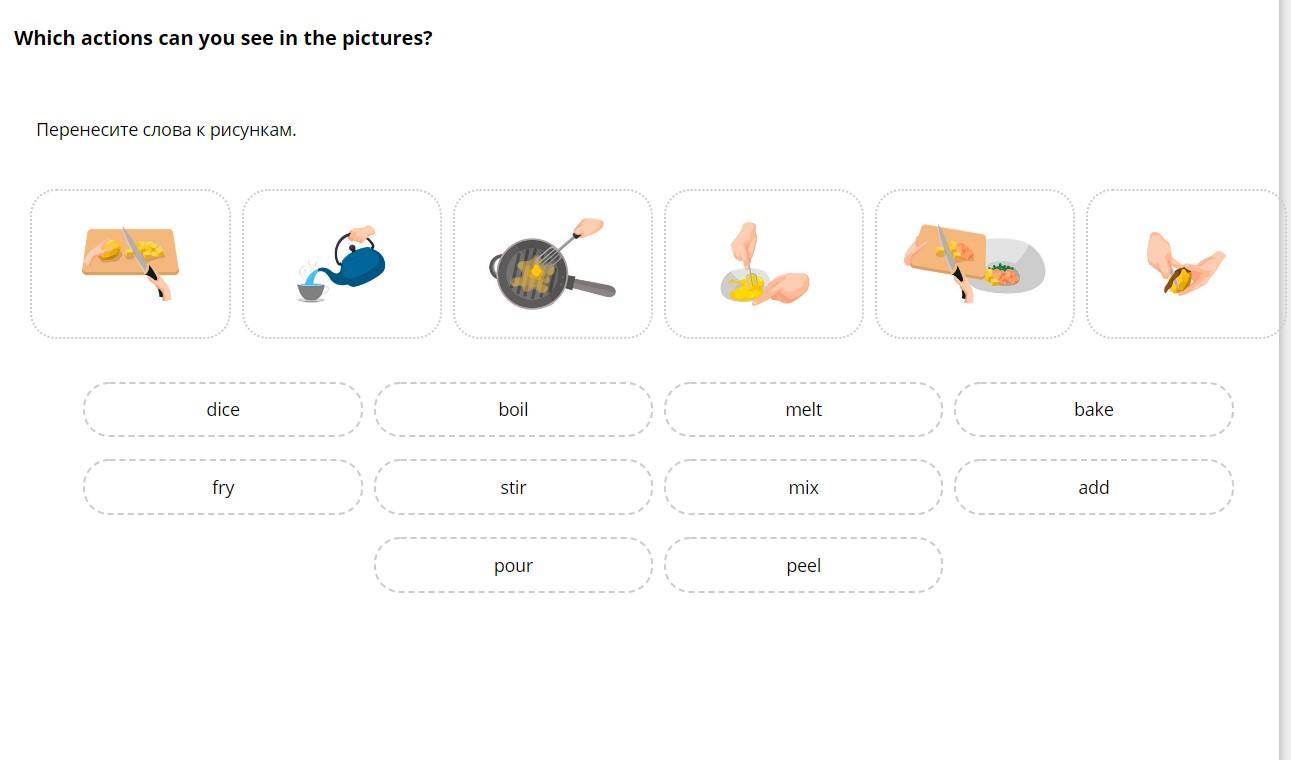
Task: Click the 'mix' word chip
Action: [x=803, y=488]
